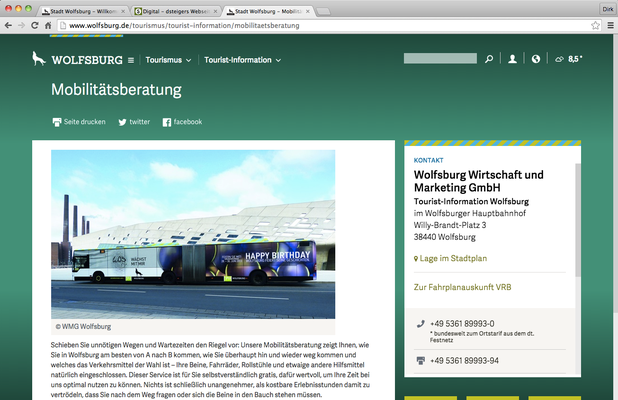Click the telephone icon in the contact box
The width and height of the screenshot is (618, 400).
pos(421,324)
